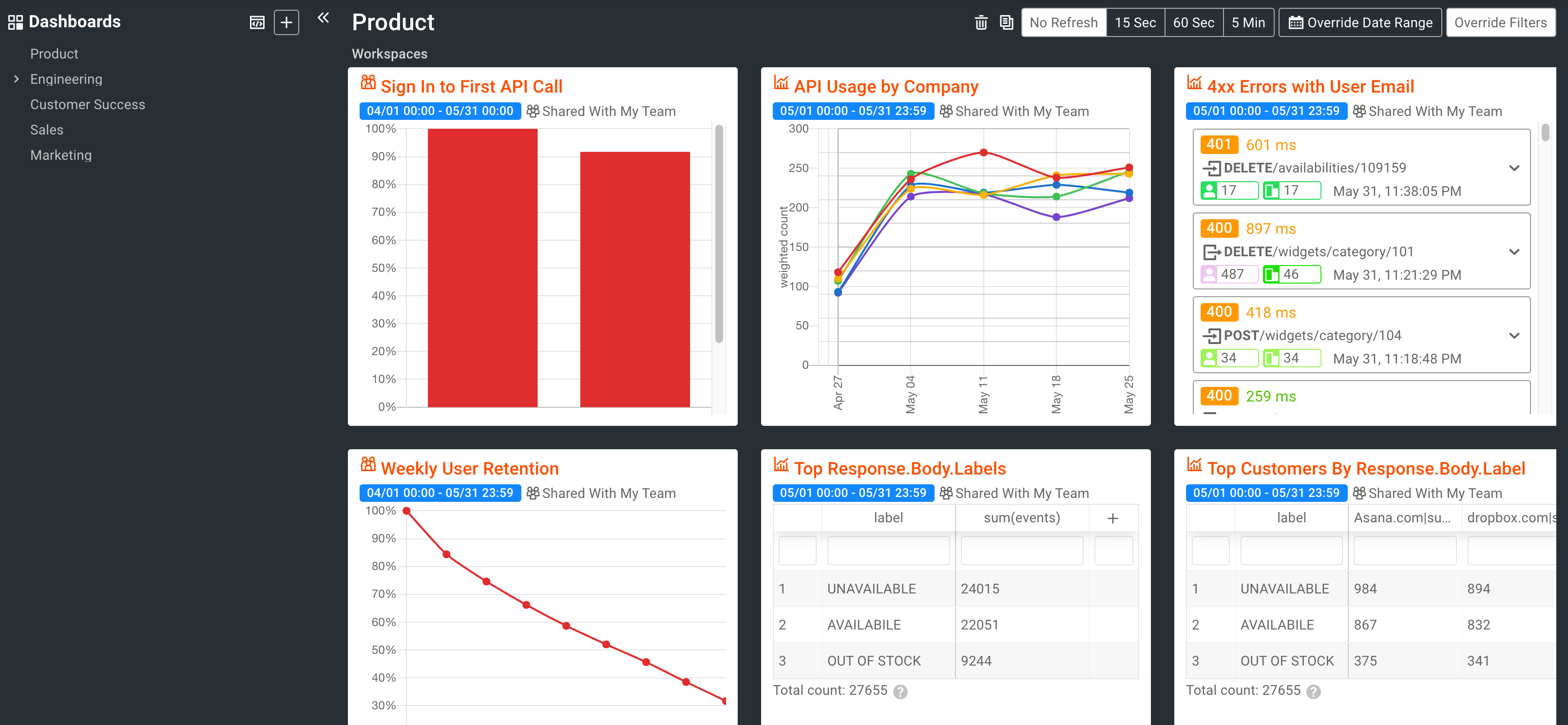Turn on the 5 Min auto-refresh

1248,22
